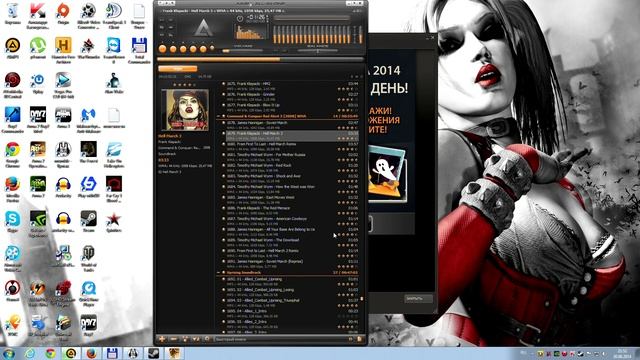Select track Shock and Awe
Image resolution: width=640 pixels, height=360 pixels.
tap(291, 178)
